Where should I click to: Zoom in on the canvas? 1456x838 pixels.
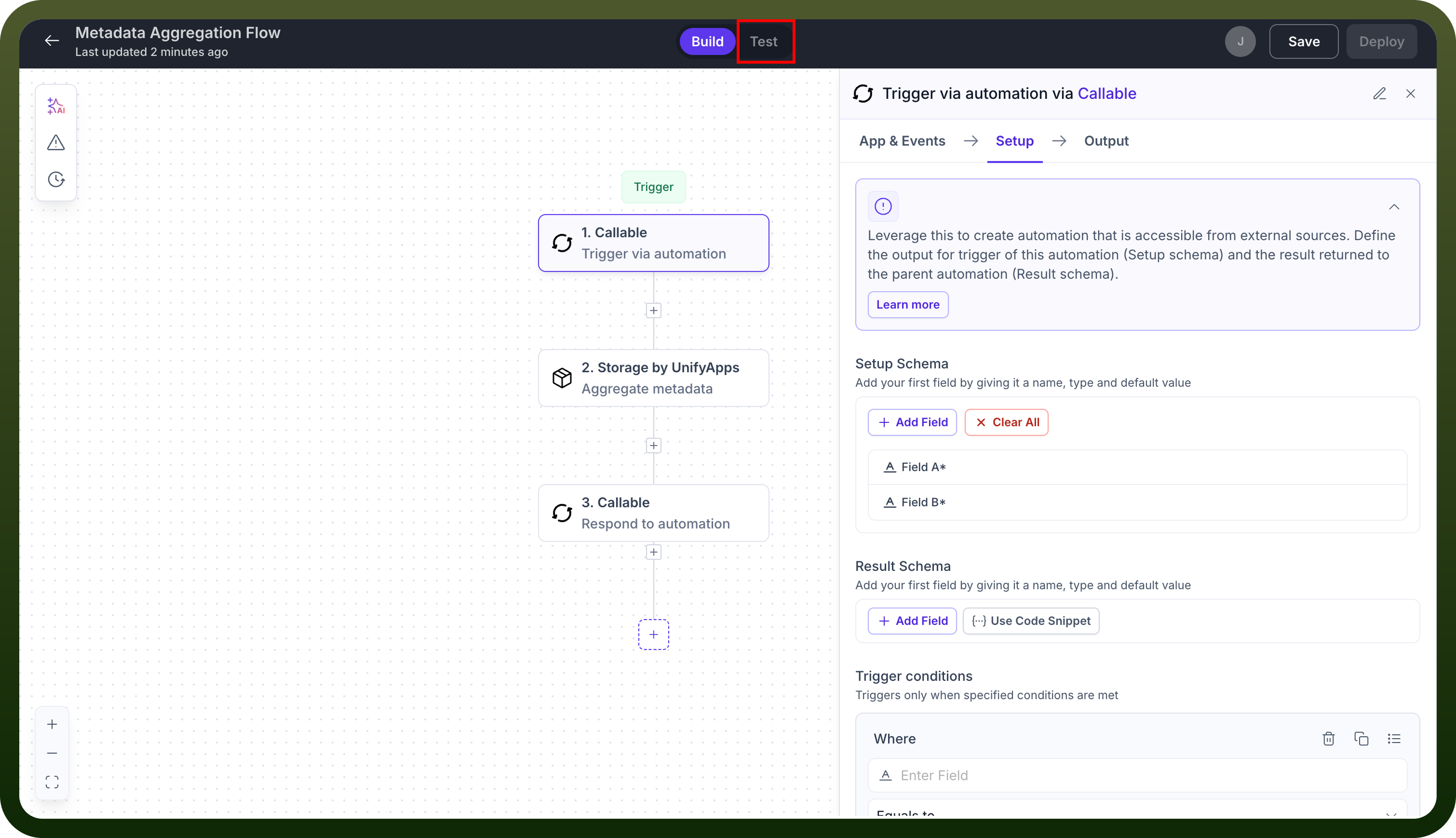(52, 724)
